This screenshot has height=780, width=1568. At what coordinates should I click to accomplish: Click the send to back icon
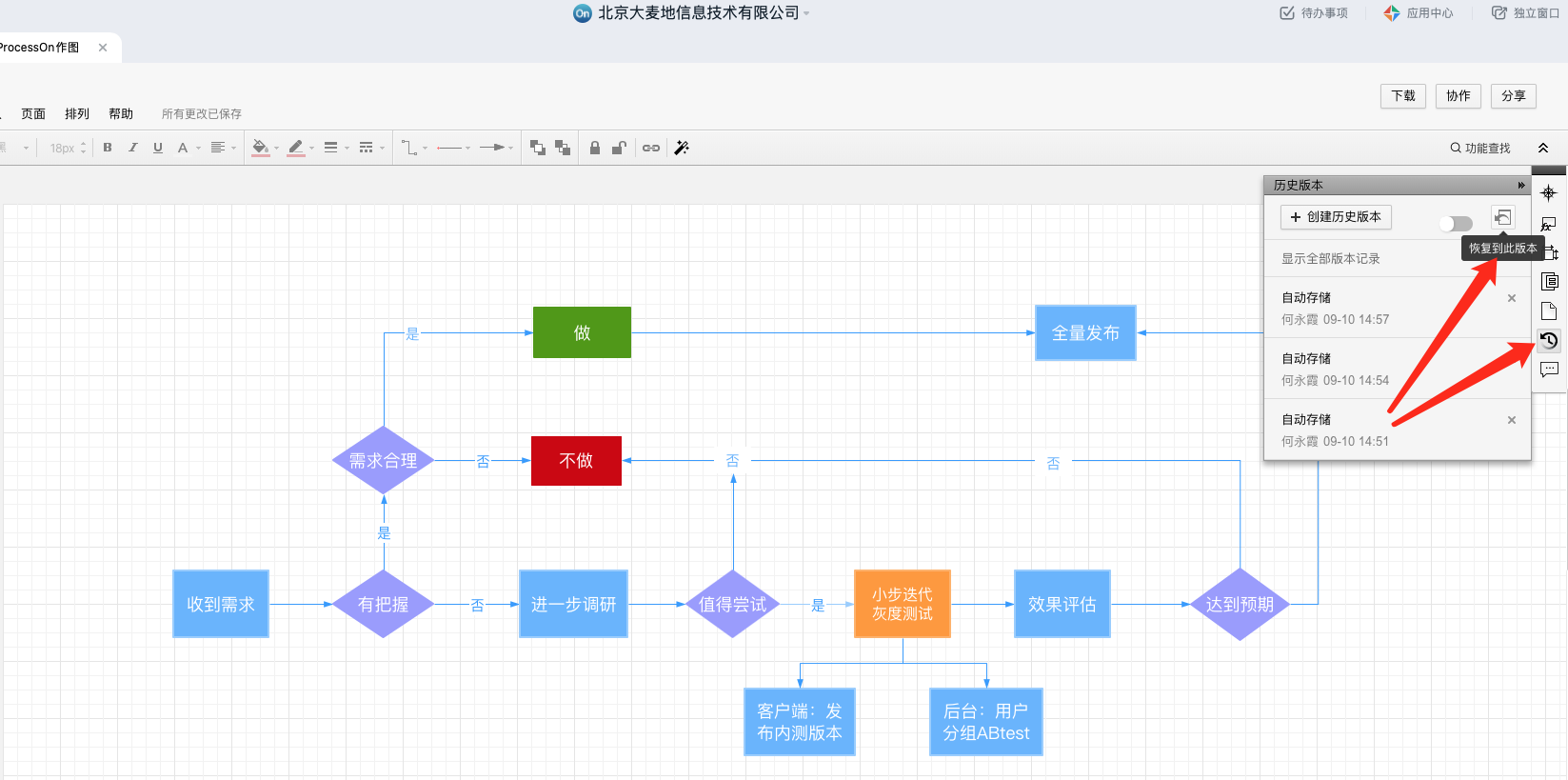tap(563, 148)
